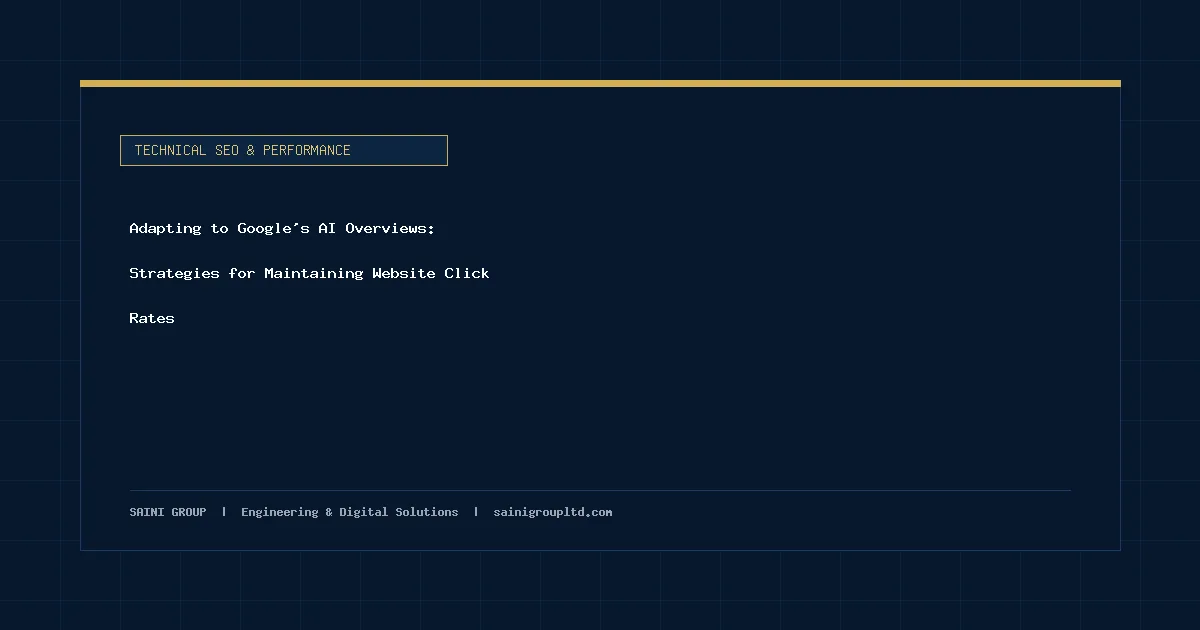Screen dimensions: 1200x630
Task: Click the word TECHNICAL in the tag
Action: pos(171,150)
